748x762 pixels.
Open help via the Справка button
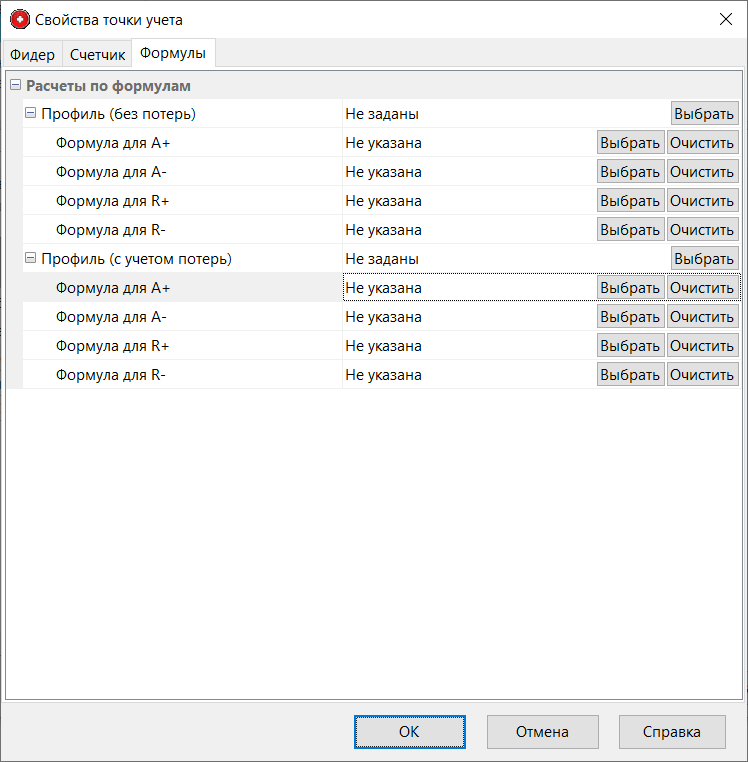tap(672, 731)
